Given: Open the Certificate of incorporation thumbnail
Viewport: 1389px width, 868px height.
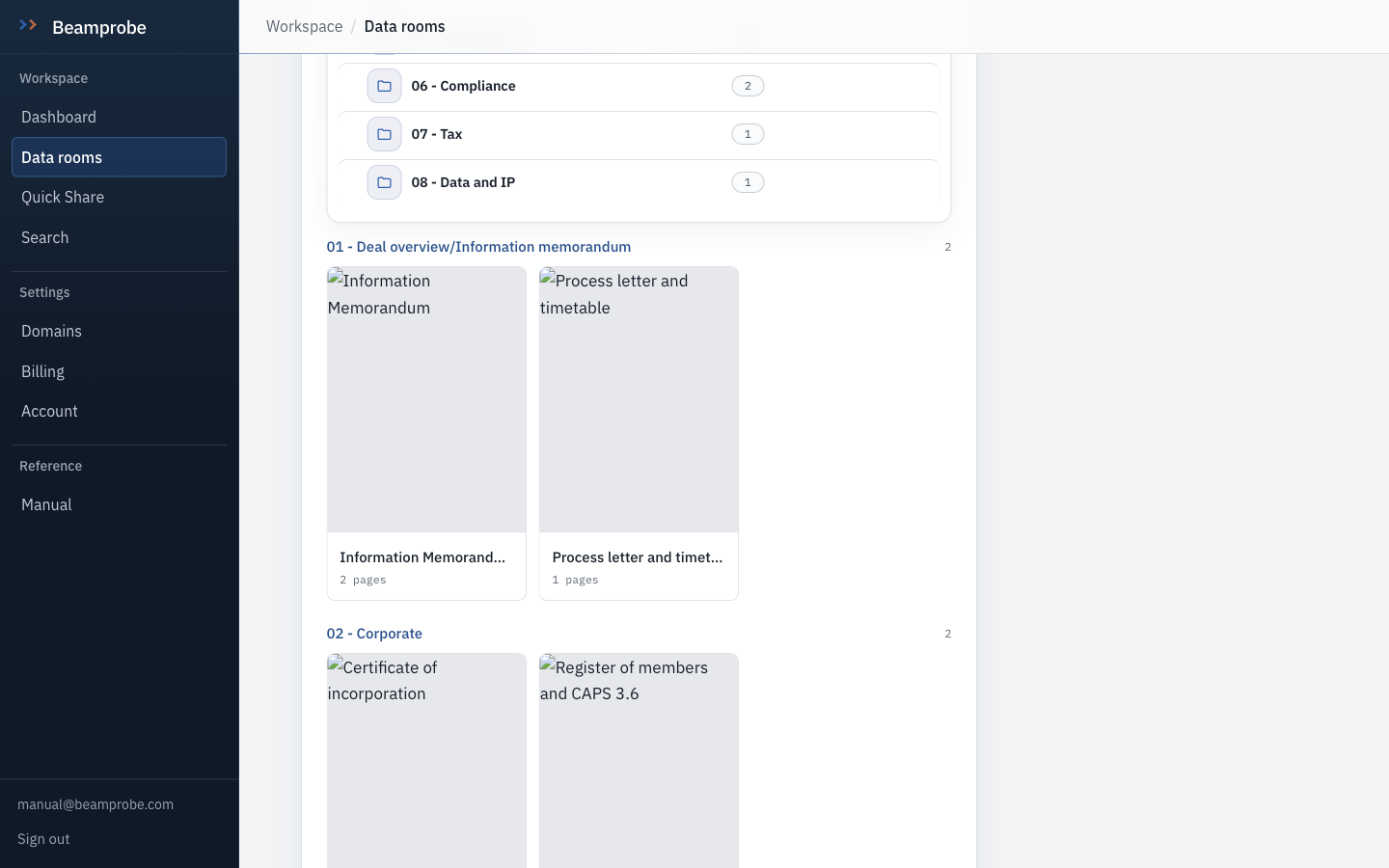Looking at the screenshot, I should [x=426, y=761].
